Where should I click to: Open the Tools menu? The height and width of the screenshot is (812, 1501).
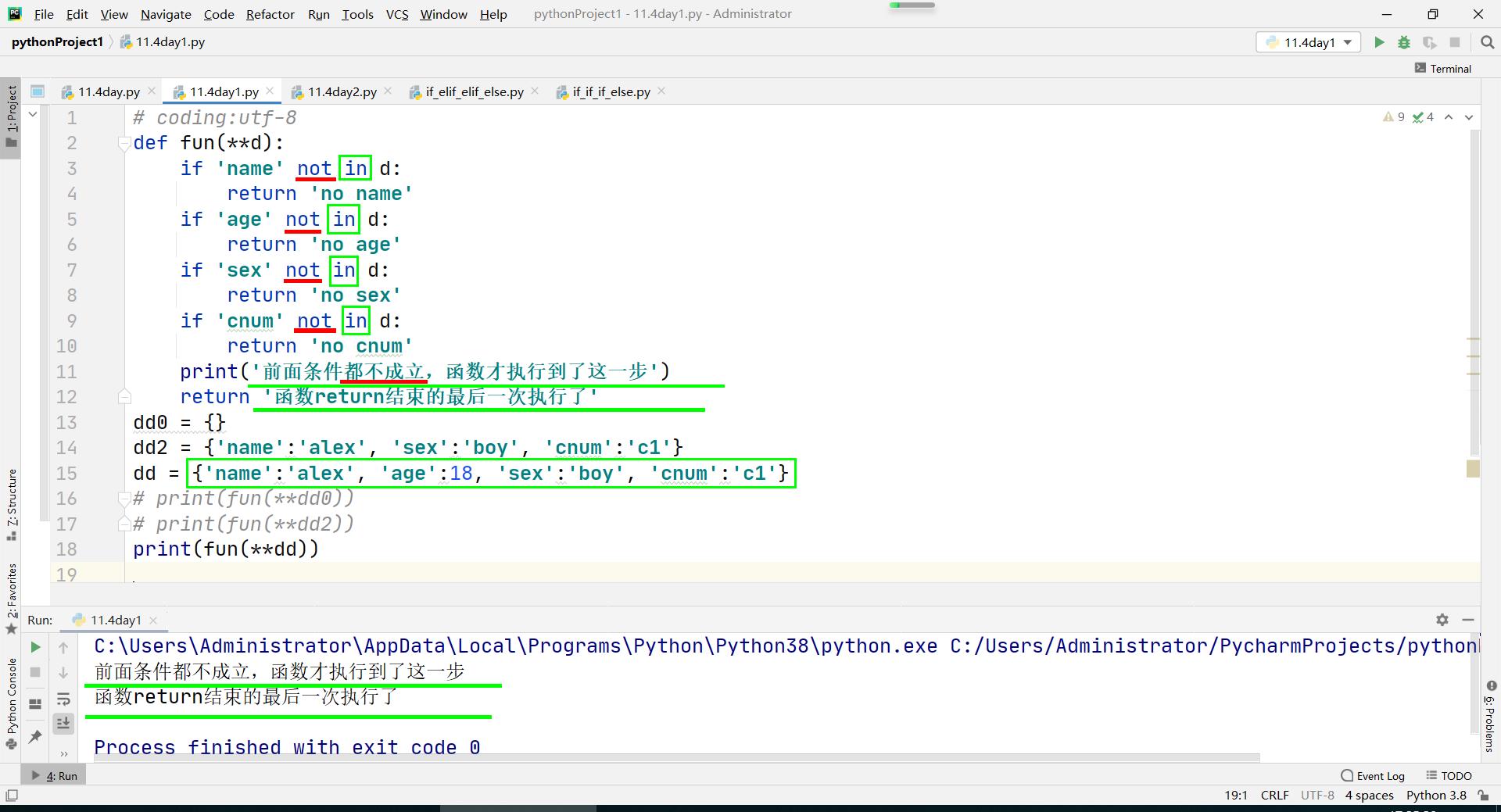[358, 14]
